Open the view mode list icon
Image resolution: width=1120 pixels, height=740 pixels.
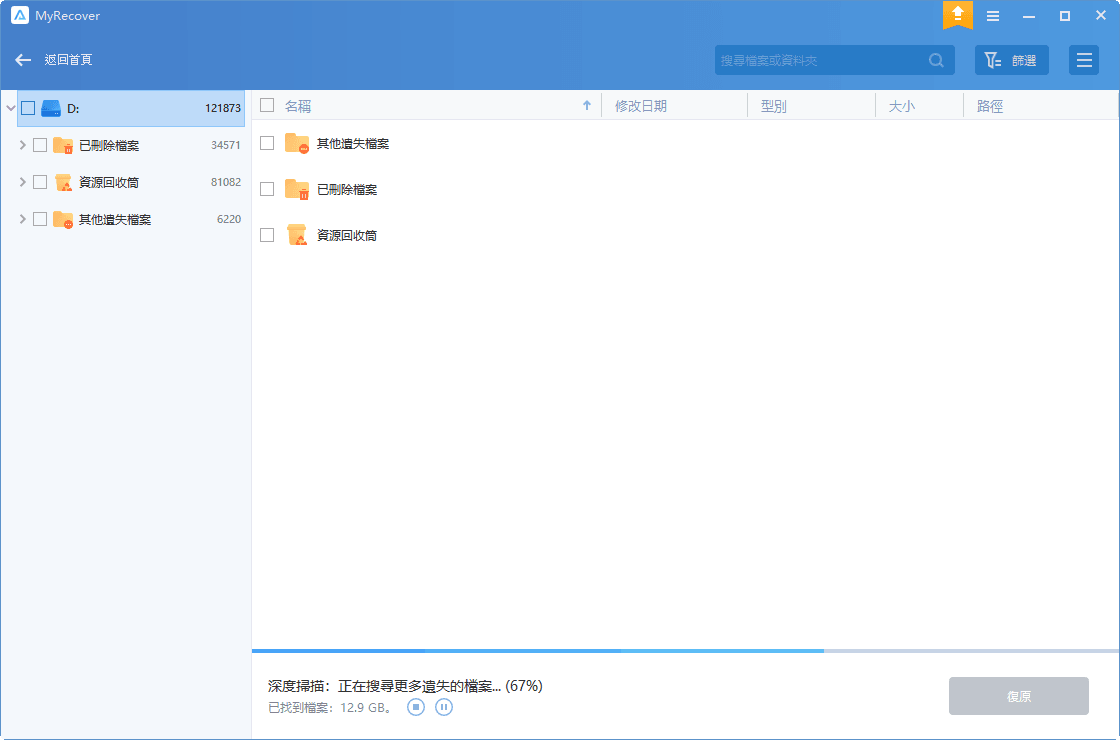click(x=1084, y=60)
